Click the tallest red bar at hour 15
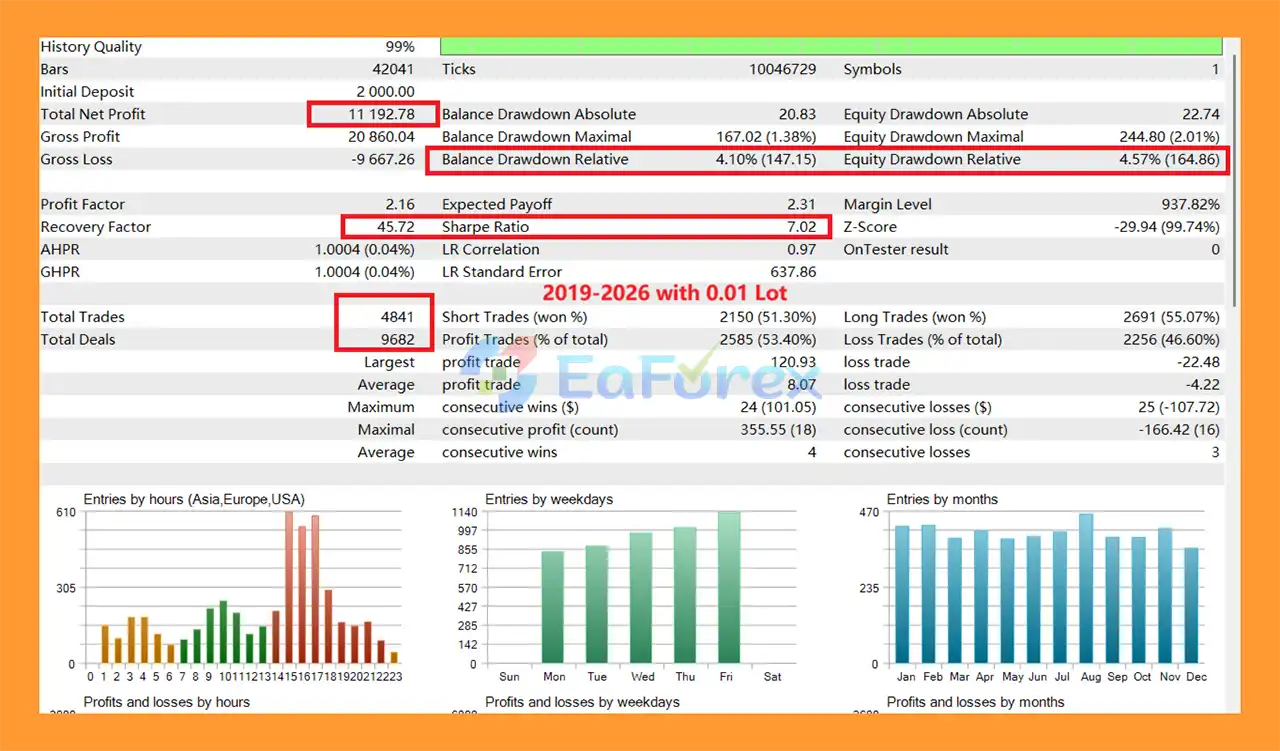Screen dimensions: 1280x751 [289, 588]
